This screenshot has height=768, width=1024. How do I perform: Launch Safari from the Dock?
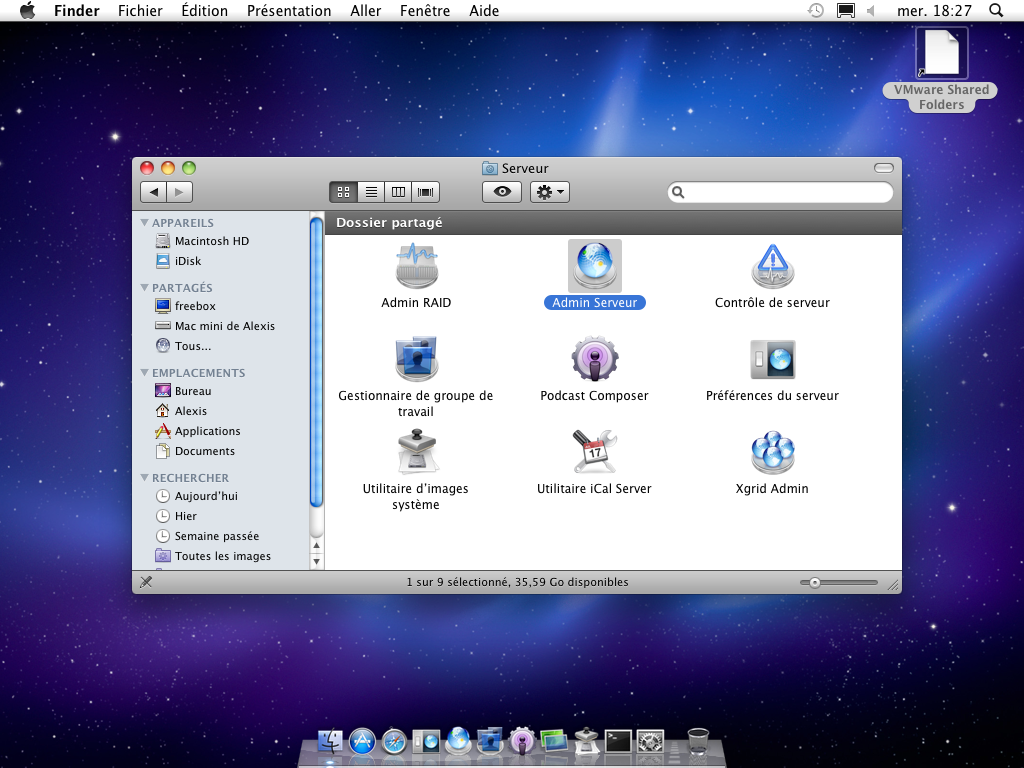pos(394,742)
